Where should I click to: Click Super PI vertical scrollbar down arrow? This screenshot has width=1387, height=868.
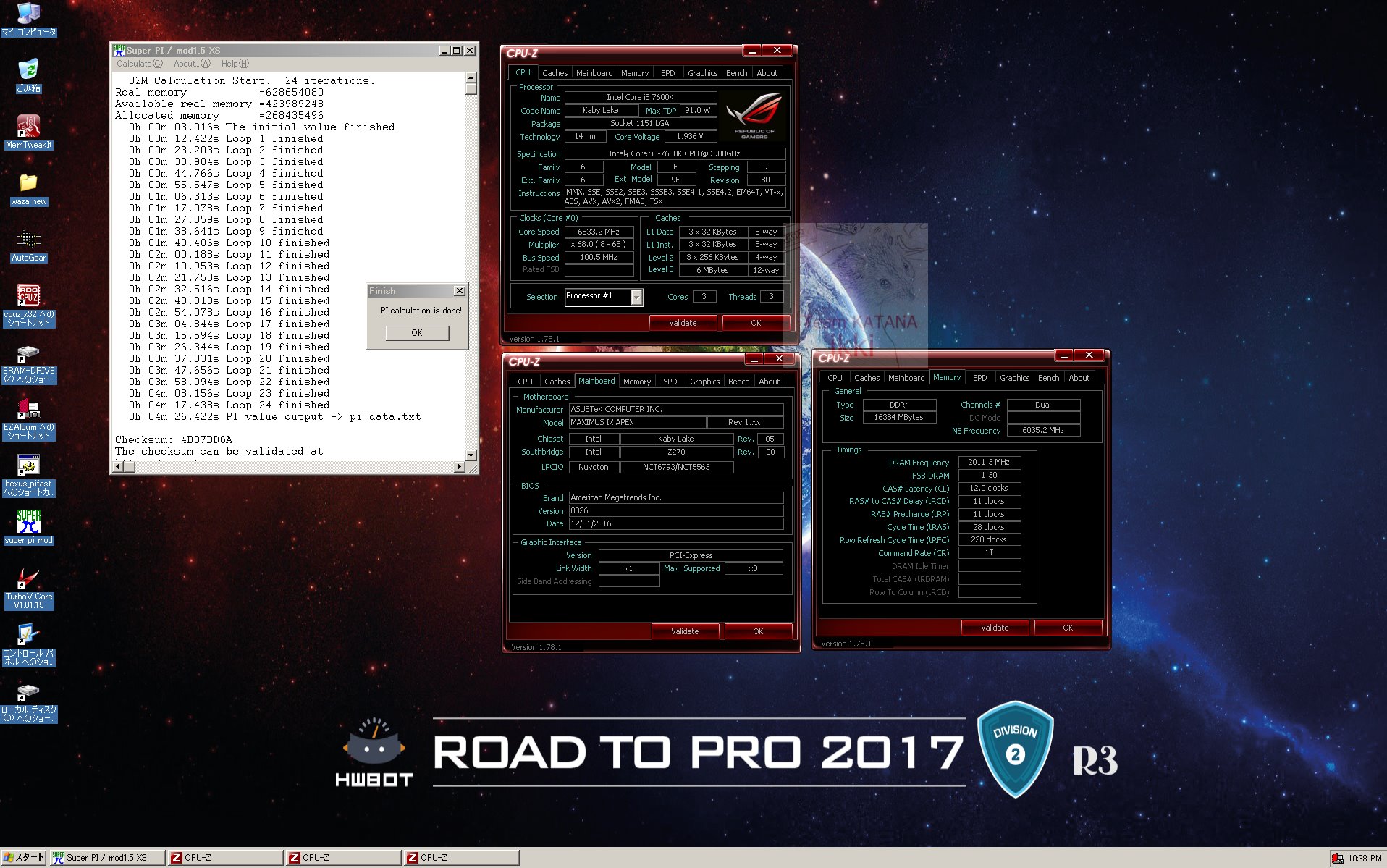[x=471, y=455]
